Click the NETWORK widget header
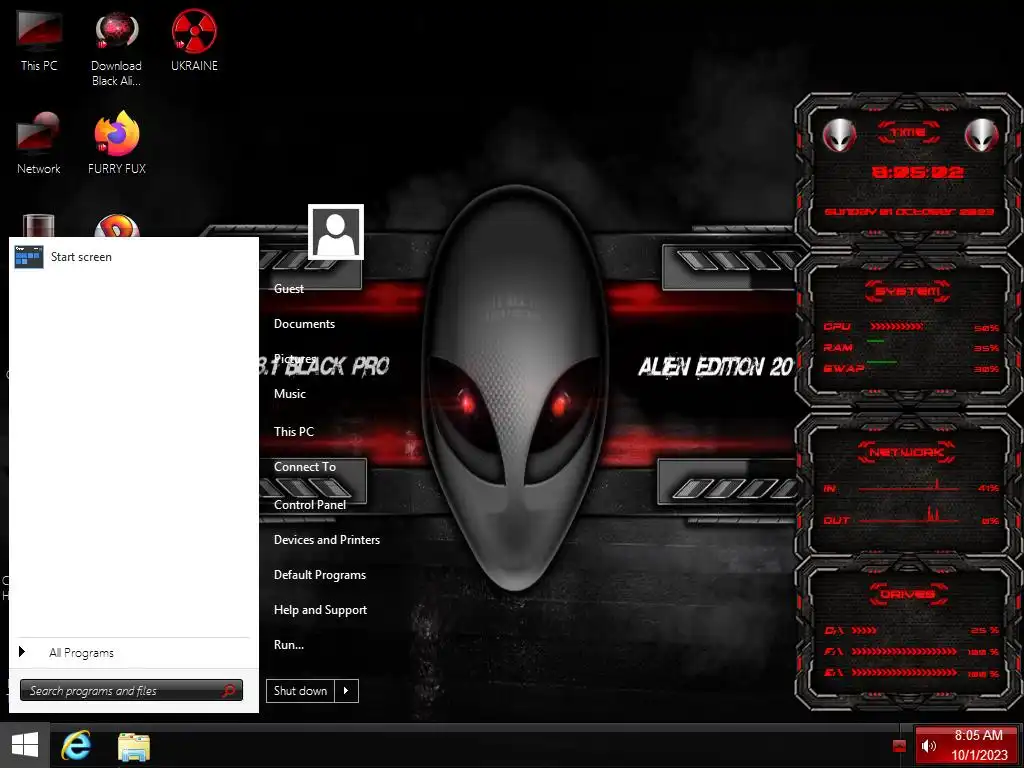The image size is (1024, 768). tap(907, 452)
